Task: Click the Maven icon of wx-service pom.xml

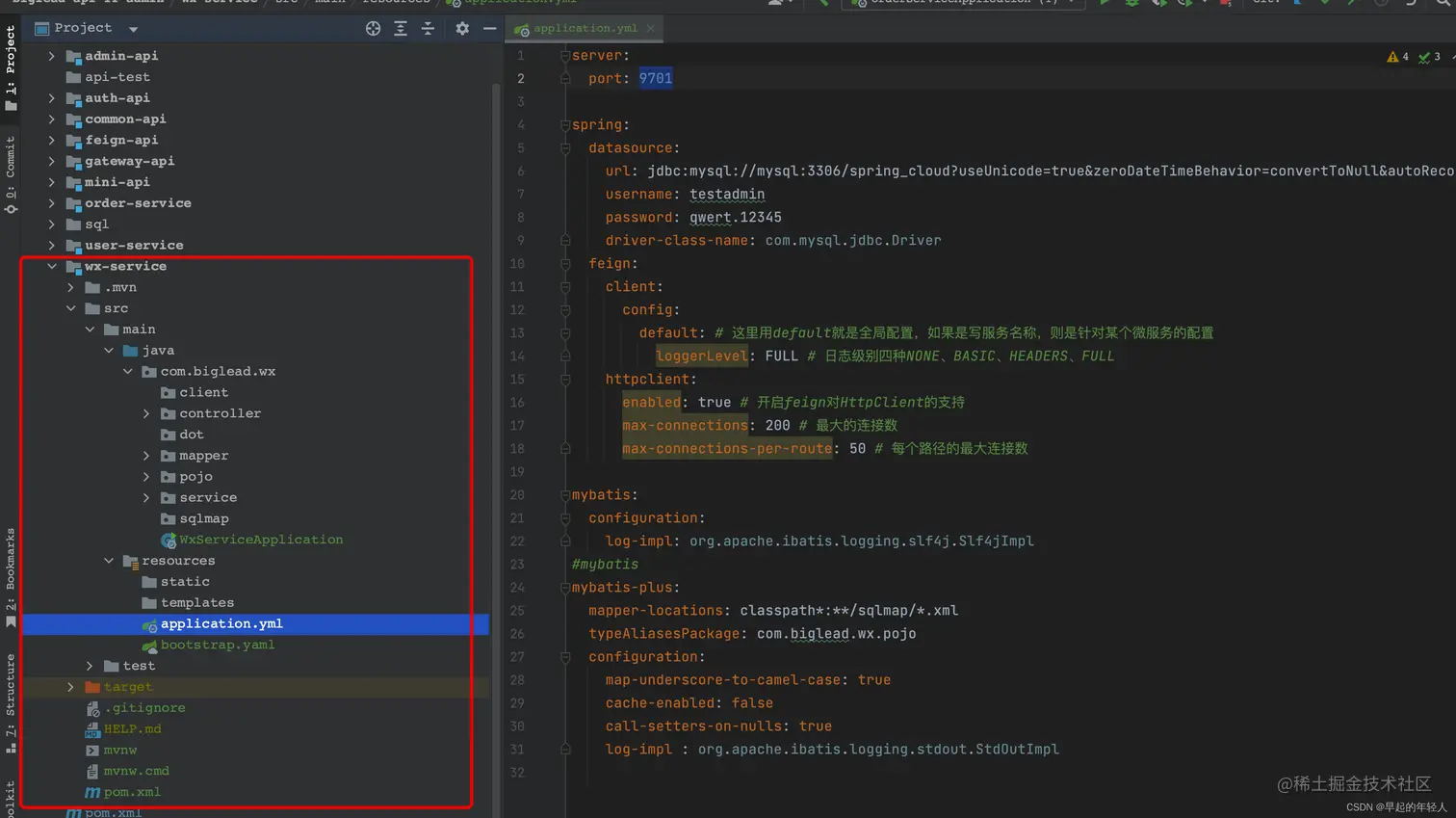Action: tap(92, 792)
